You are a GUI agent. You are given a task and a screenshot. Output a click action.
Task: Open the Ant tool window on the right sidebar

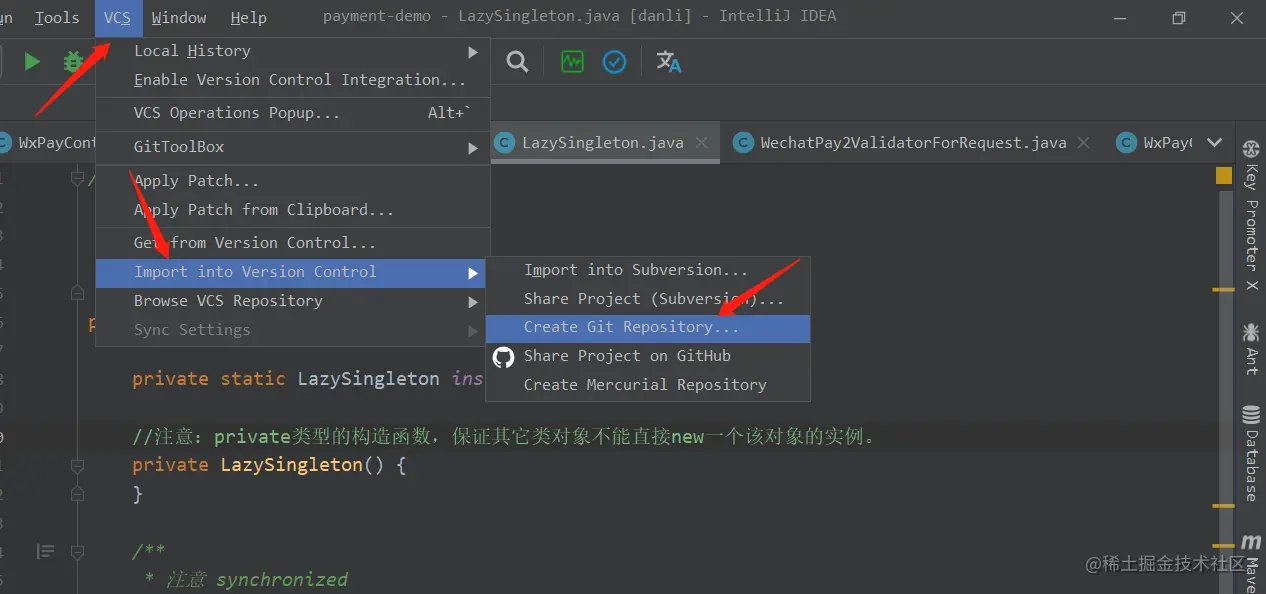pos(1250,350)
